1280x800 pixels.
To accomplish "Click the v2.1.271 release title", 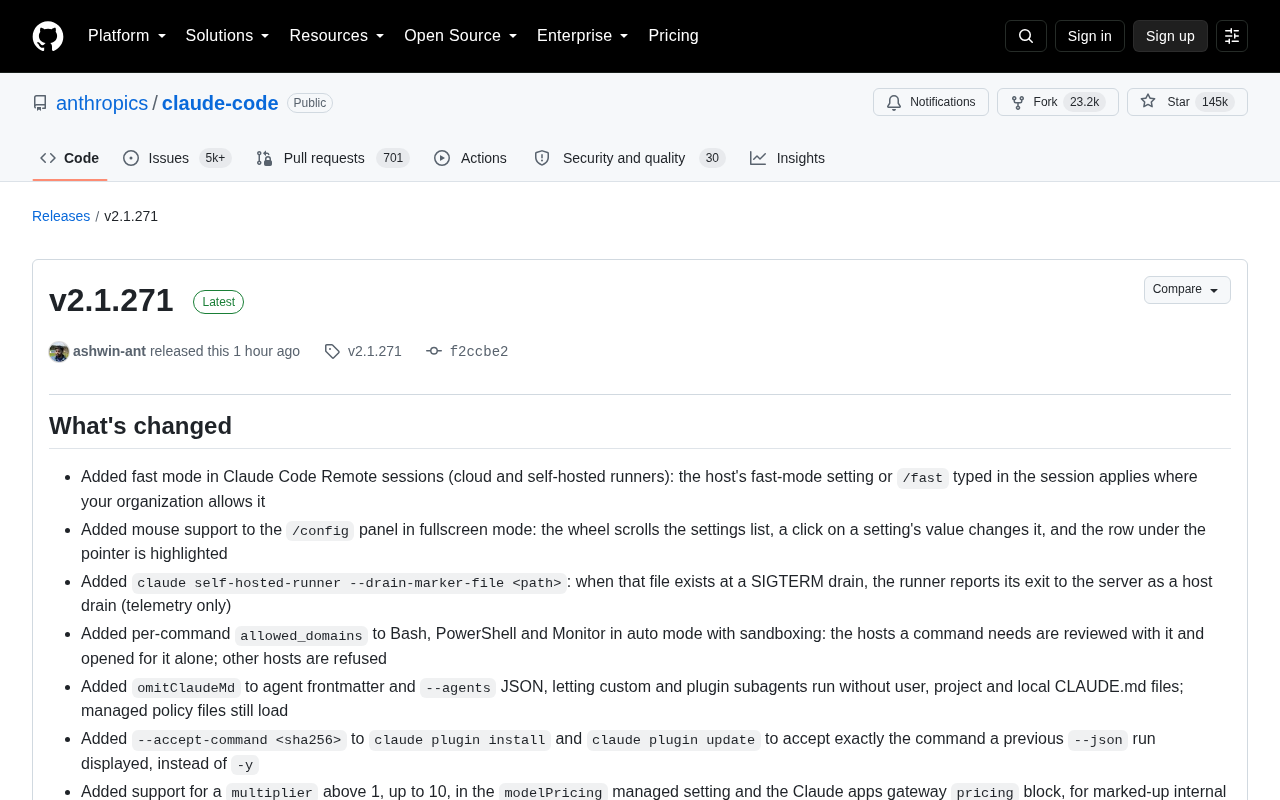I will pos(111,300).
